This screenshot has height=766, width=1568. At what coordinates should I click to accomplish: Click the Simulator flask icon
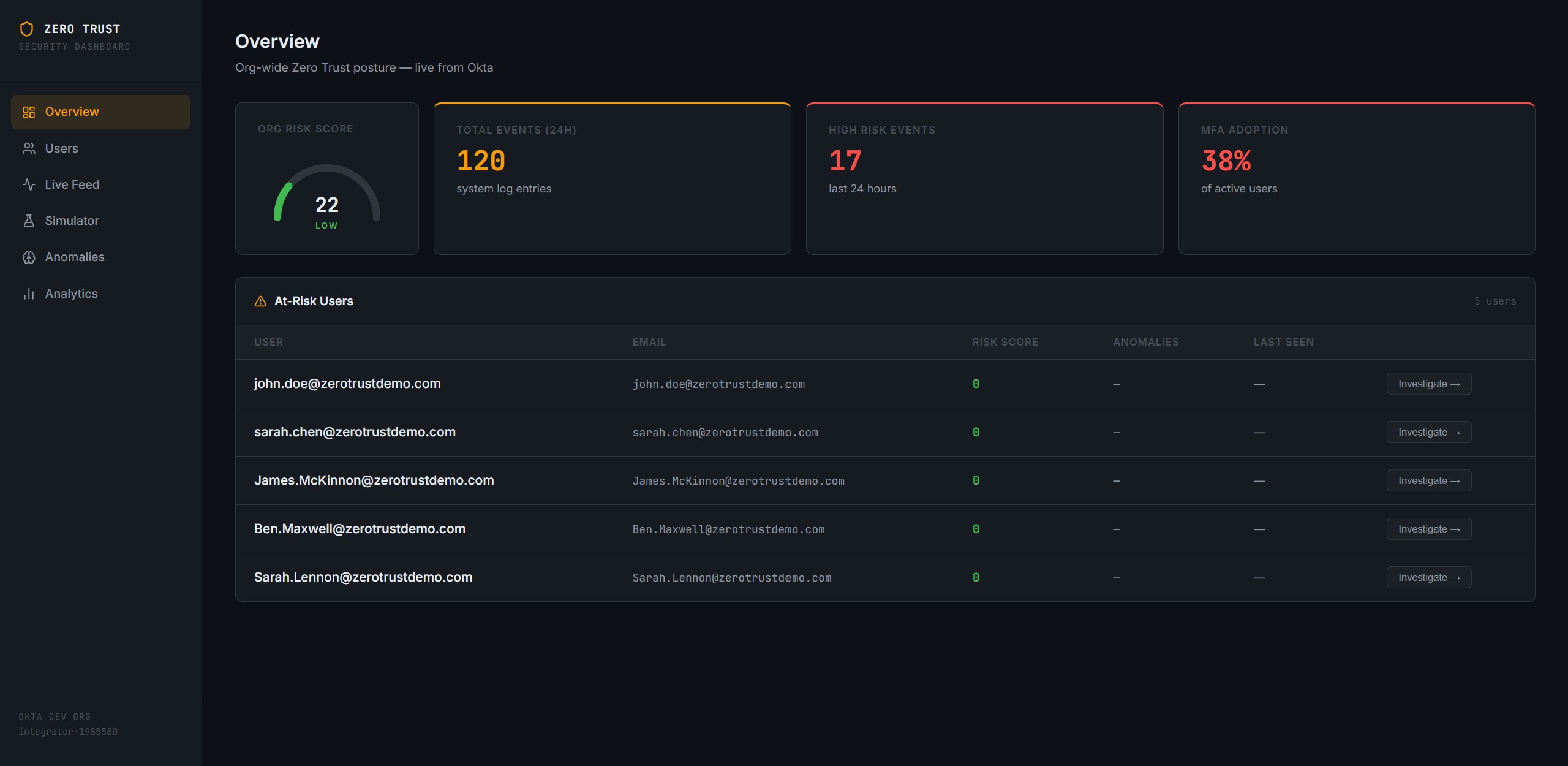coord(29,221)
